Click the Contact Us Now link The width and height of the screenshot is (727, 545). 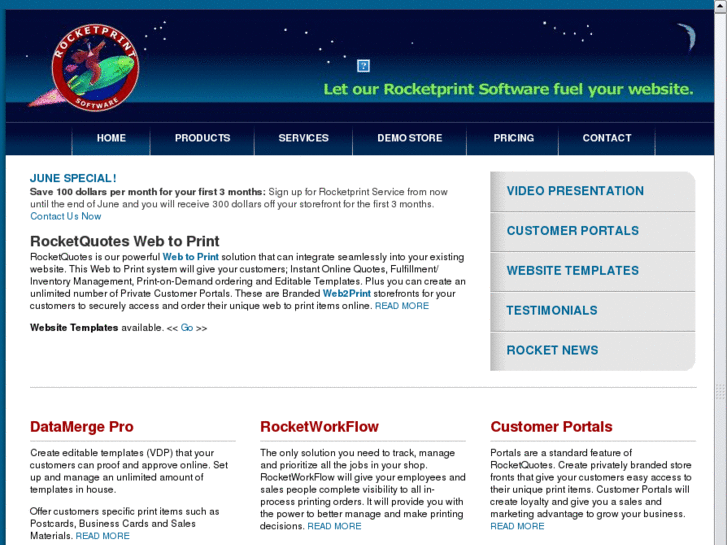pos(65,216)
